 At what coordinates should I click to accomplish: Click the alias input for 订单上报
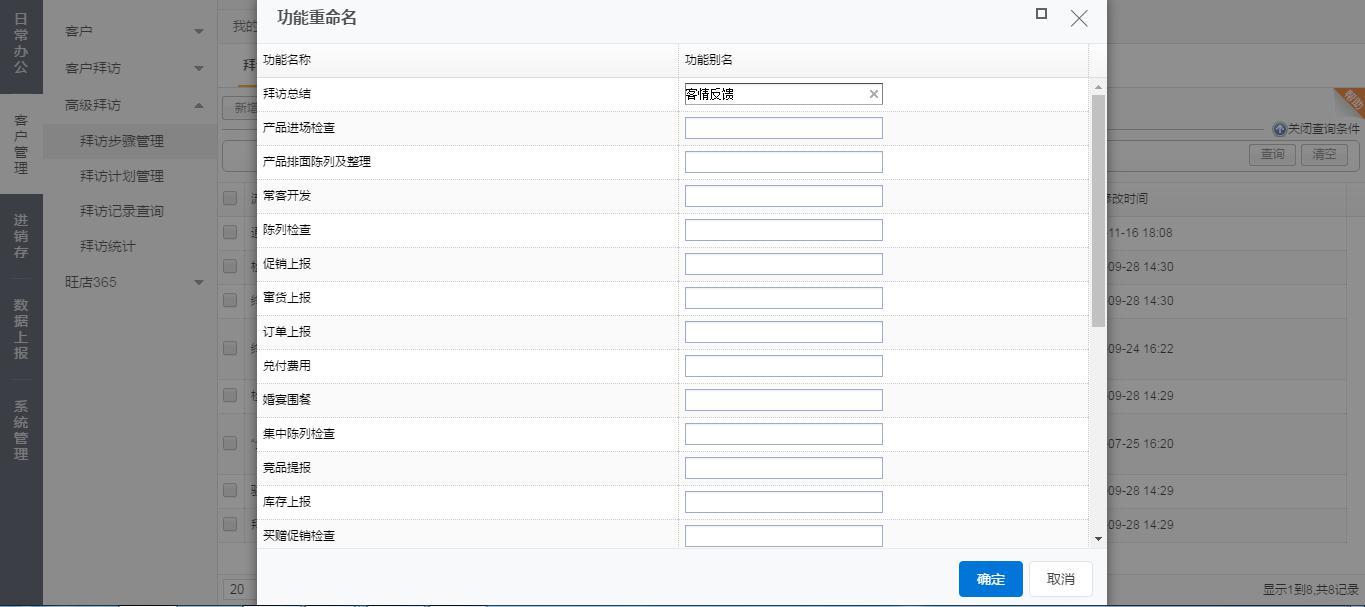[x=783, y=332]
